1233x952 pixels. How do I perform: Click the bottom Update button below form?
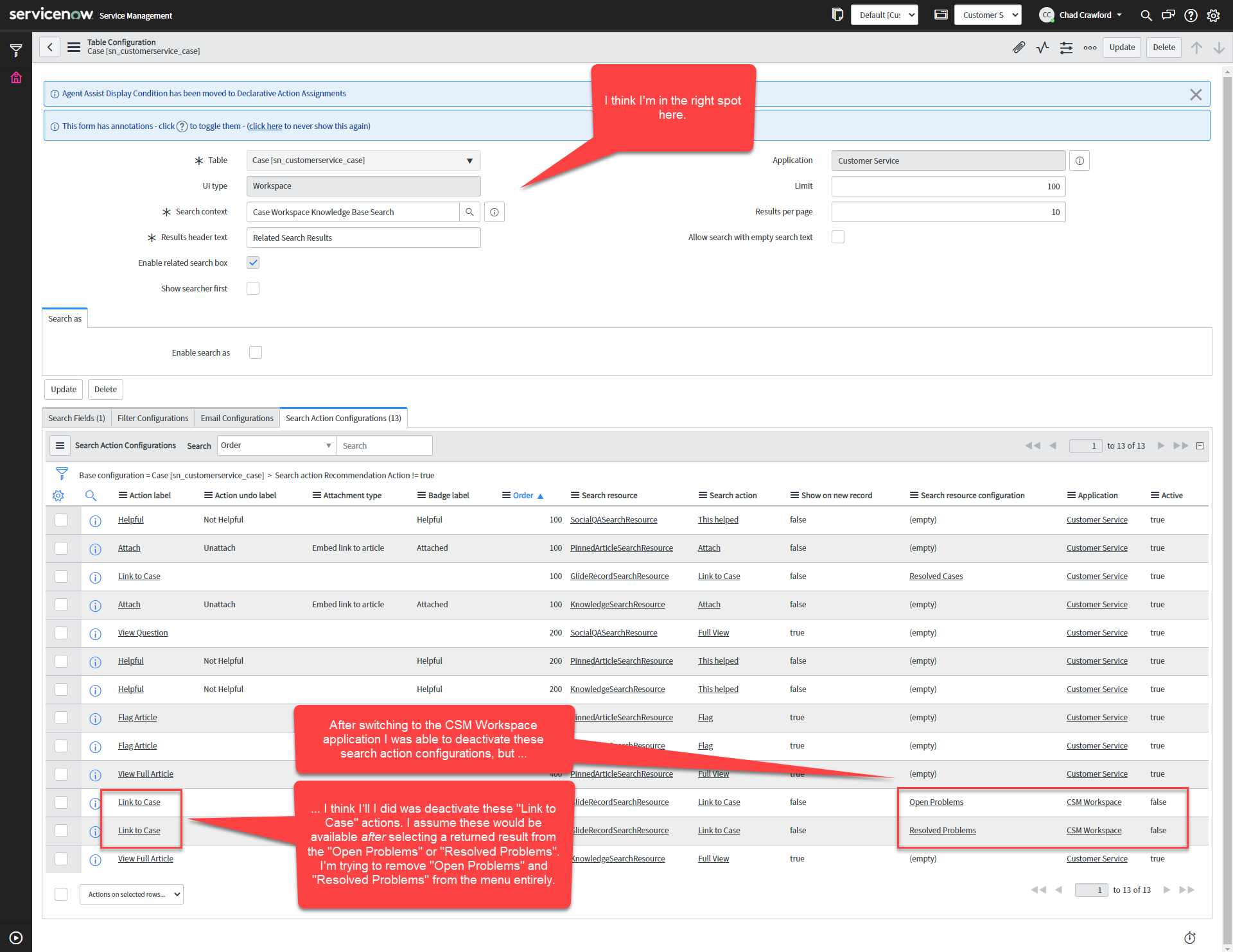64,389
